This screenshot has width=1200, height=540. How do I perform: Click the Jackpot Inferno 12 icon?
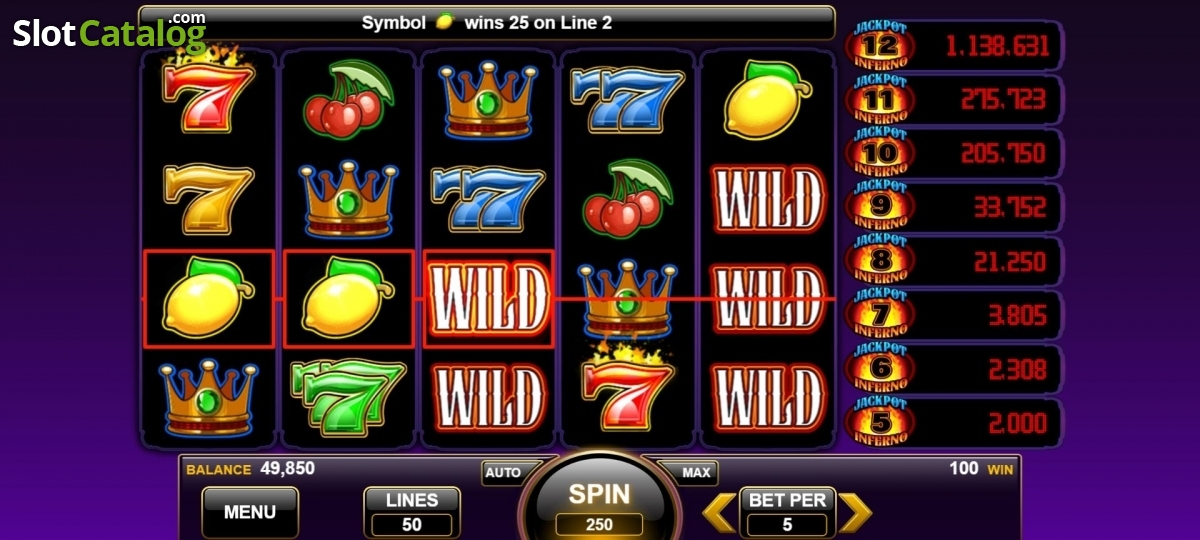(x=880, y=45)
